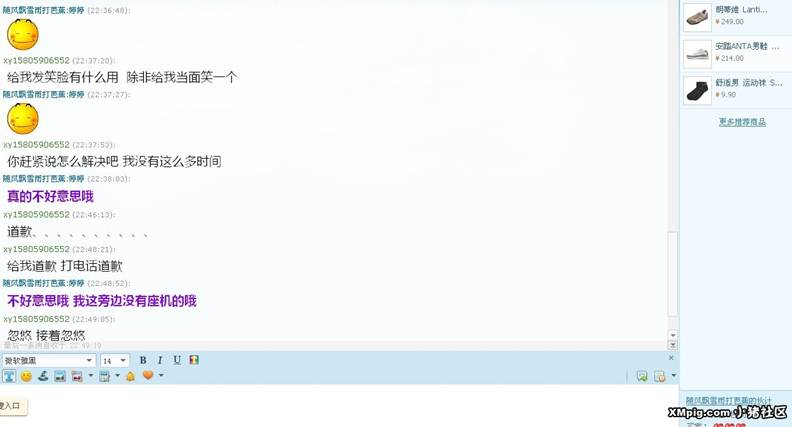Open the font color picker
Viewport: 792px width, 427px height.
(194, 360)
